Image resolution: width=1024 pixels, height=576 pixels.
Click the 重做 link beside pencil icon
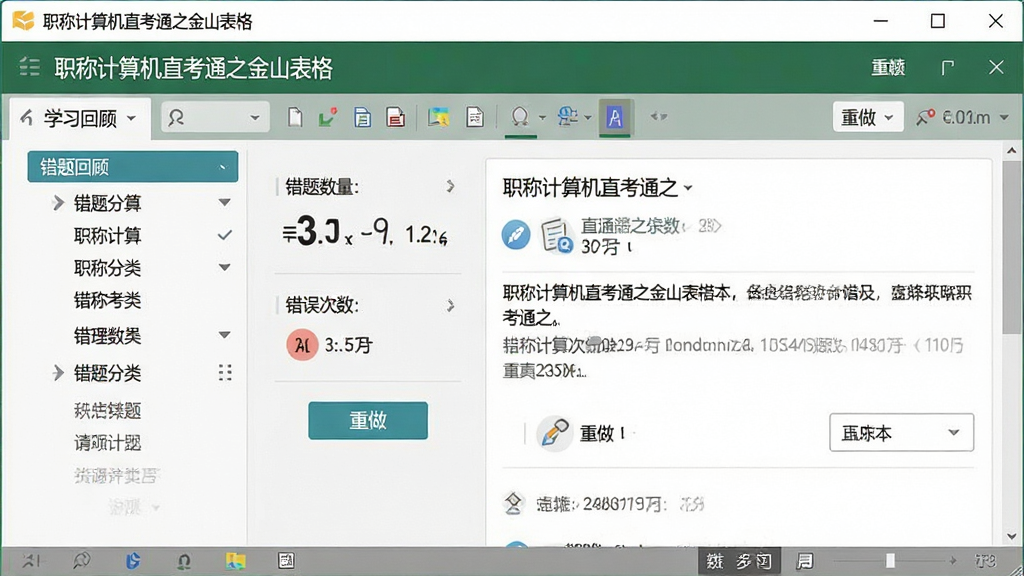pos(597,432)
